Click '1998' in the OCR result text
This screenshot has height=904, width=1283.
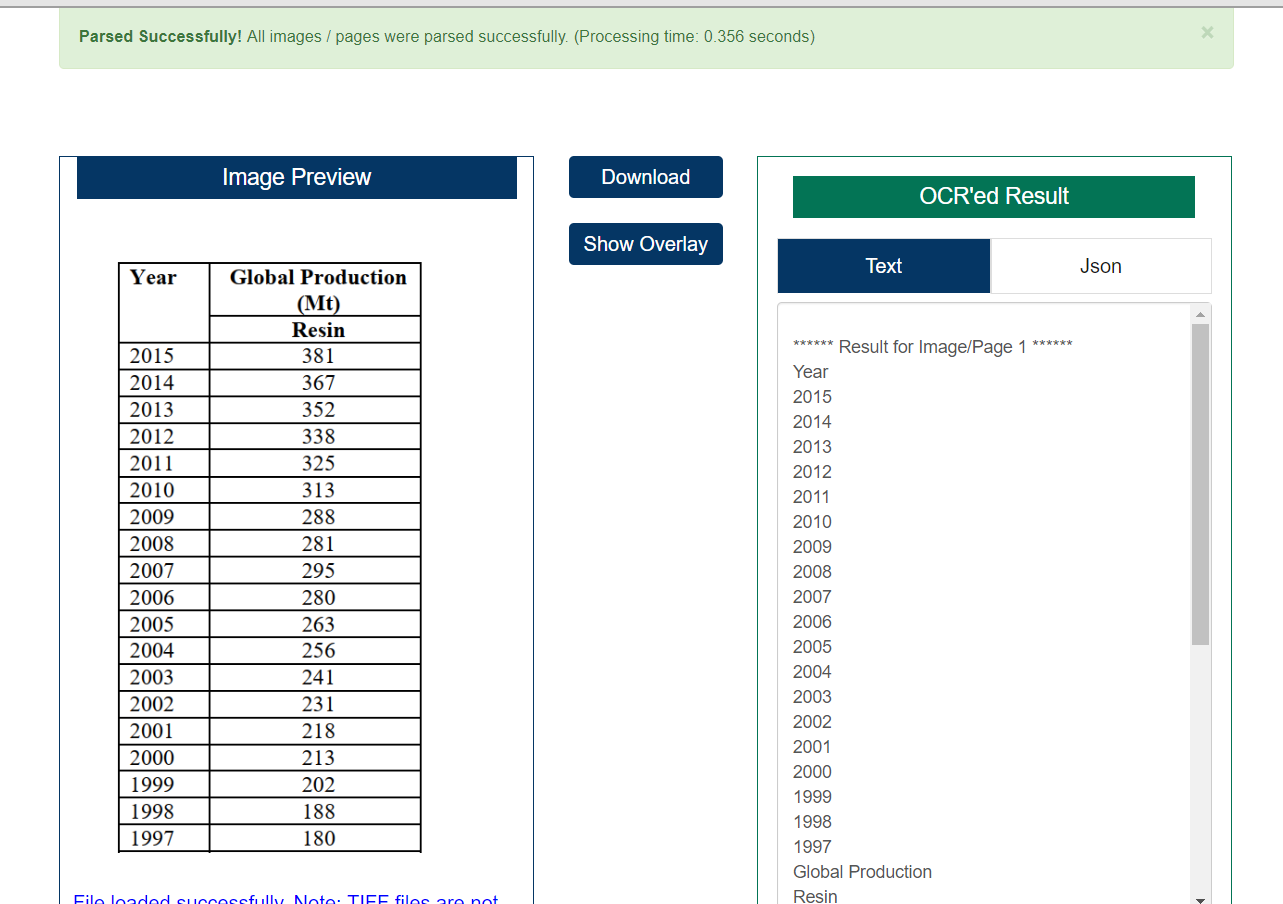point(812,822)
